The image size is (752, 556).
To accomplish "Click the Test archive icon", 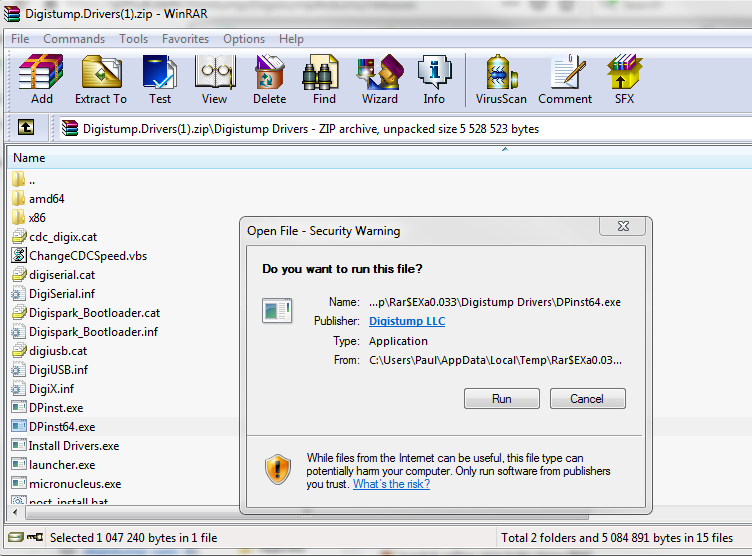I will tap(160, 79).
